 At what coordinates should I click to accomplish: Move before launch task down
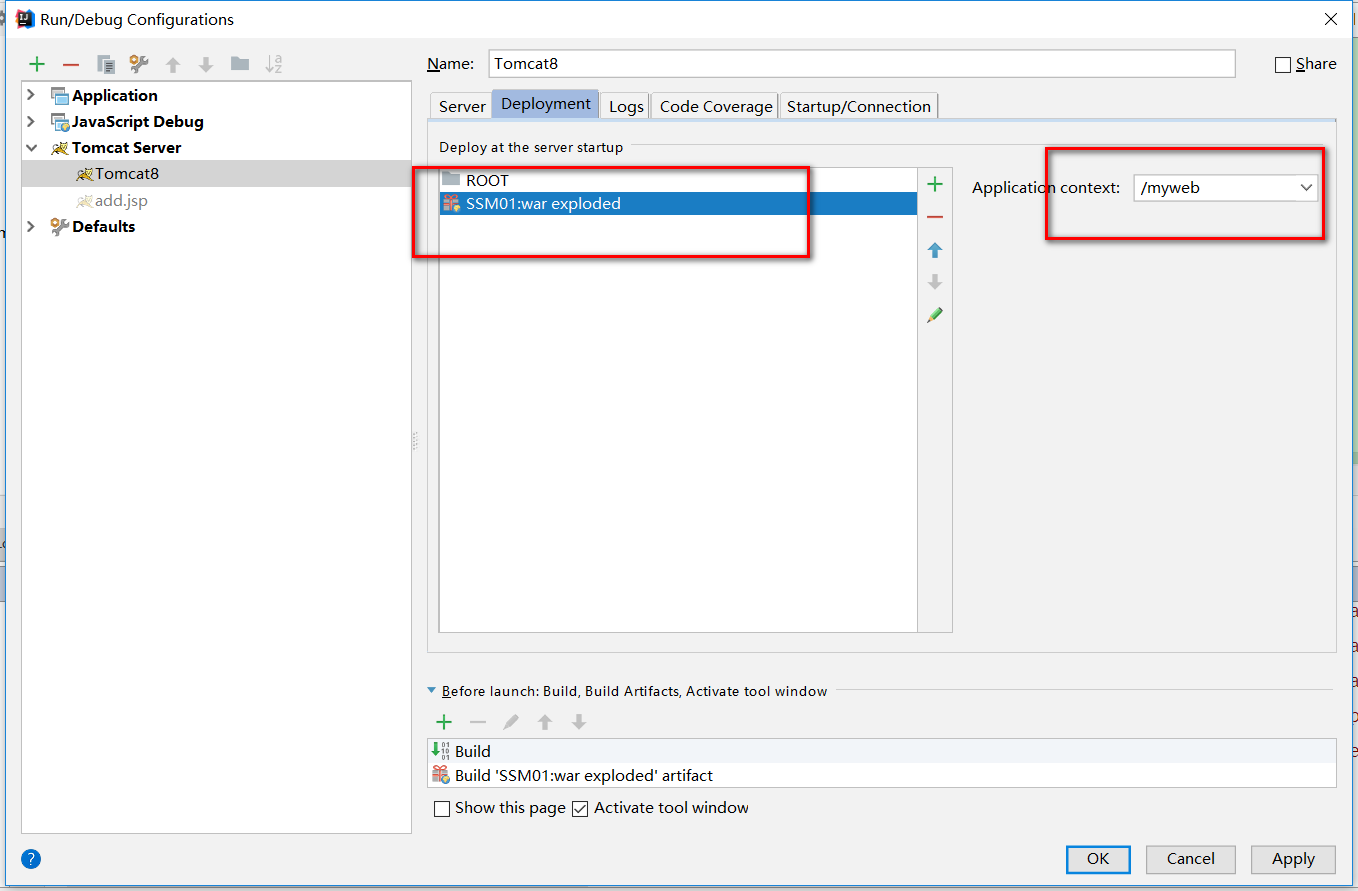pyautogui.click(x=578, y=722)
